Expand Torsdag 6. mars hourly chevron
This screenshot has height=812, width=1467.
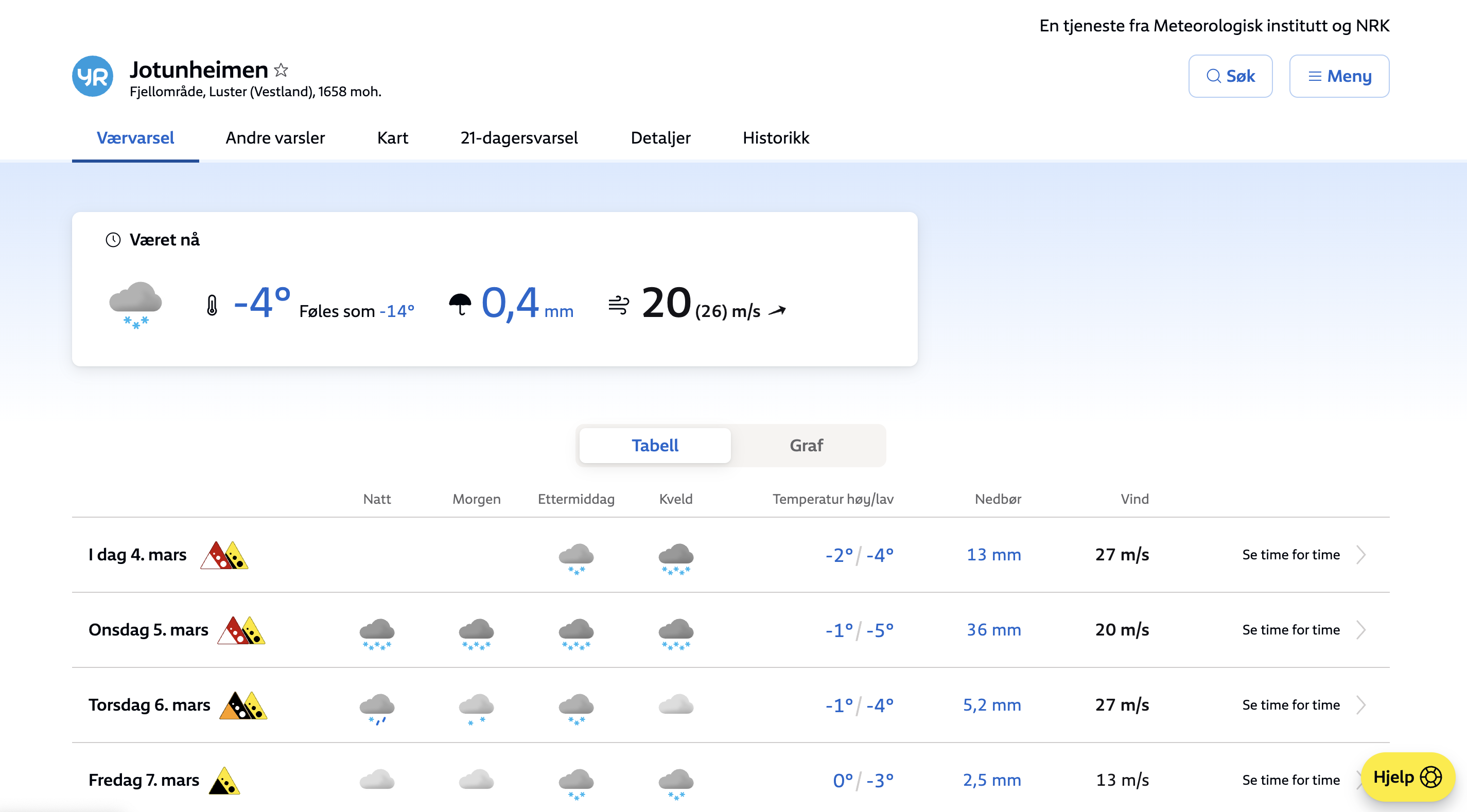tap(1360, 705)
